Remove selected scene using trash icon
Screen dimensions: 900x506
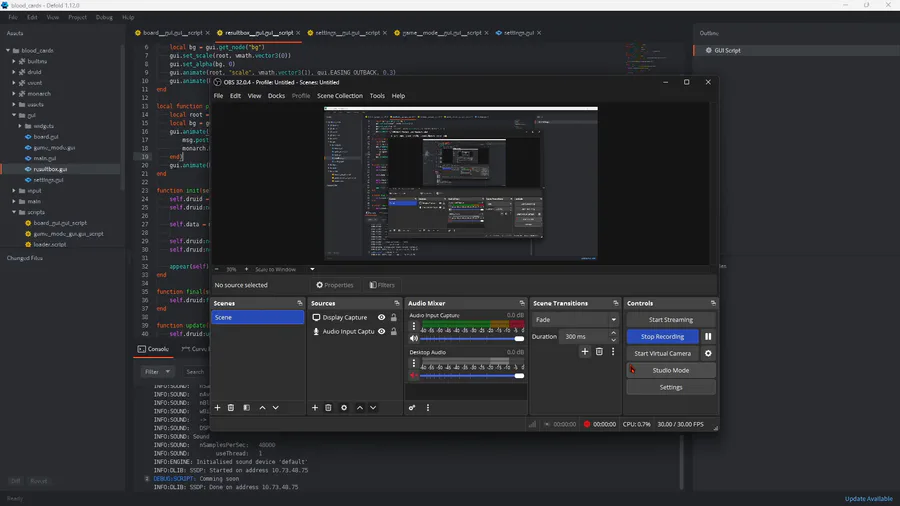(x=231, y=408)
